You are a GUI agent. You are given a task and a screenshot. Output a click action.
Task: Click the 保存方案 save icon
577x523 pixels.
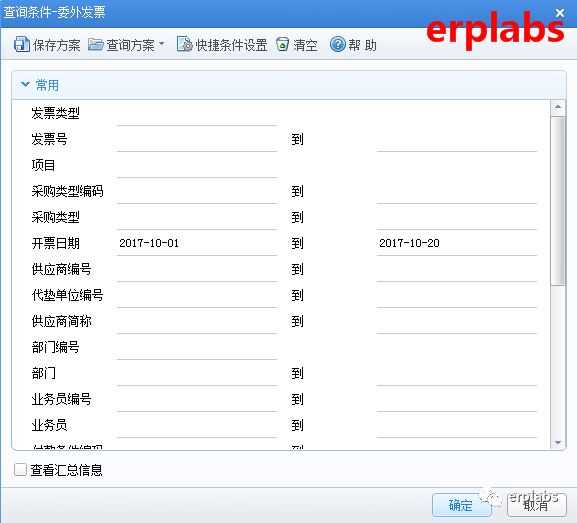[x=22, y=45]
